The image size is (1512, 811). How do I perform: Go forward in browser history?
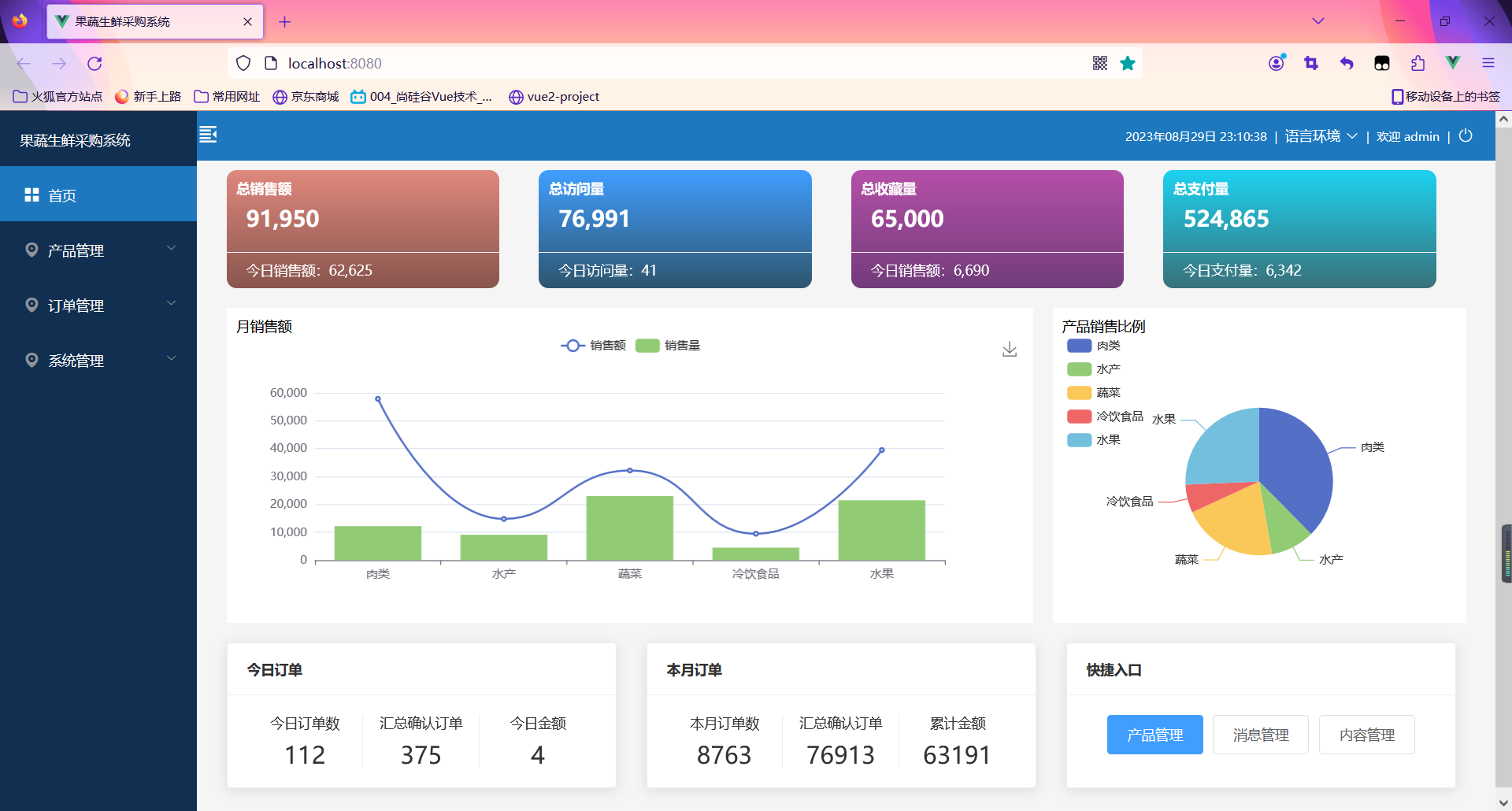pyautogui.click(x=59, y=63)
